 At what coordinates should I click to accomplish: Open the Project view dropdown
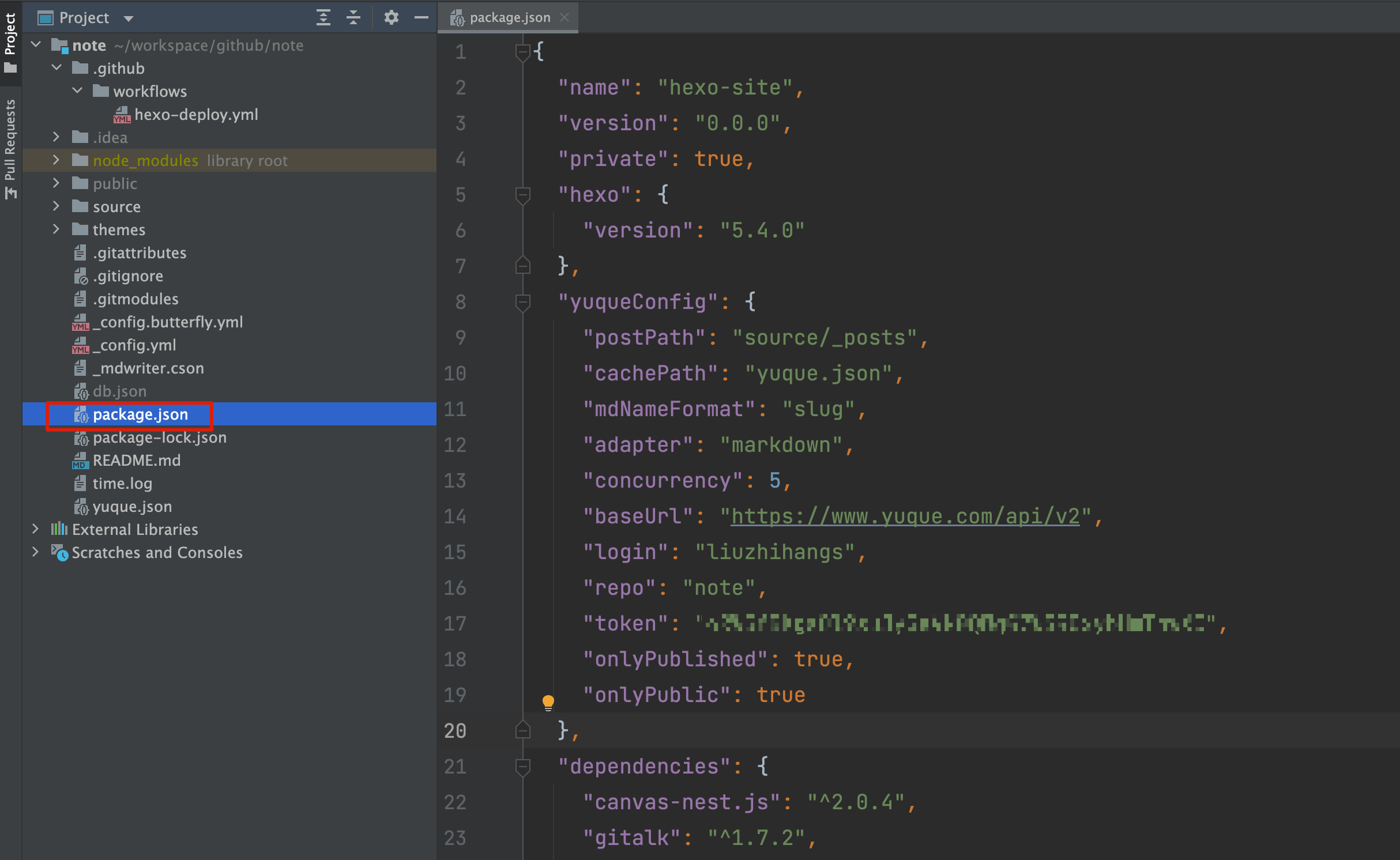tap(128, 18)
